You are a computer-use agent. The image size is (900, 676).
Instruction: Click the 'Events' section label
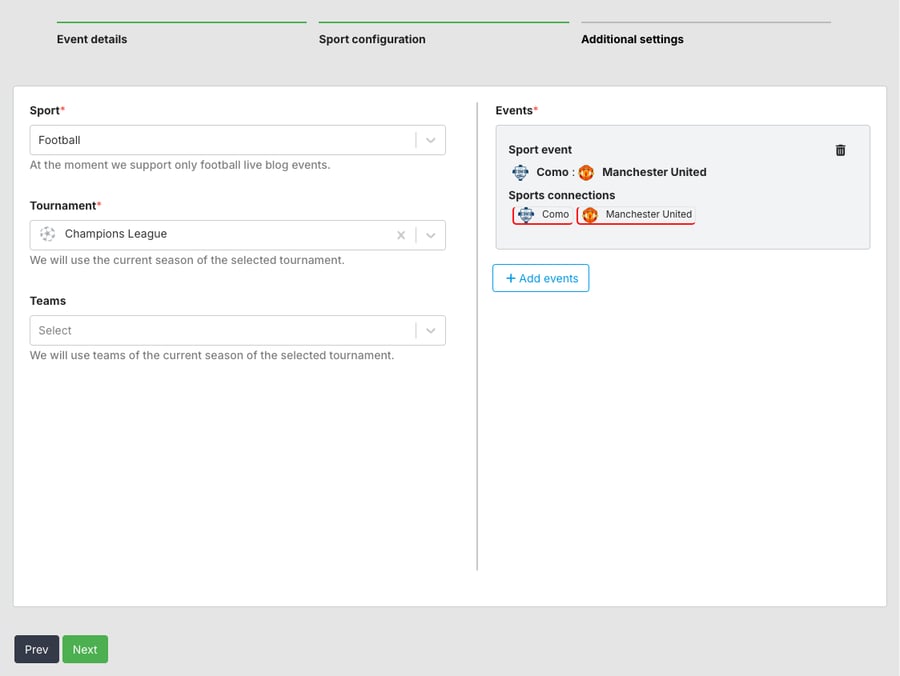point(514,111)
